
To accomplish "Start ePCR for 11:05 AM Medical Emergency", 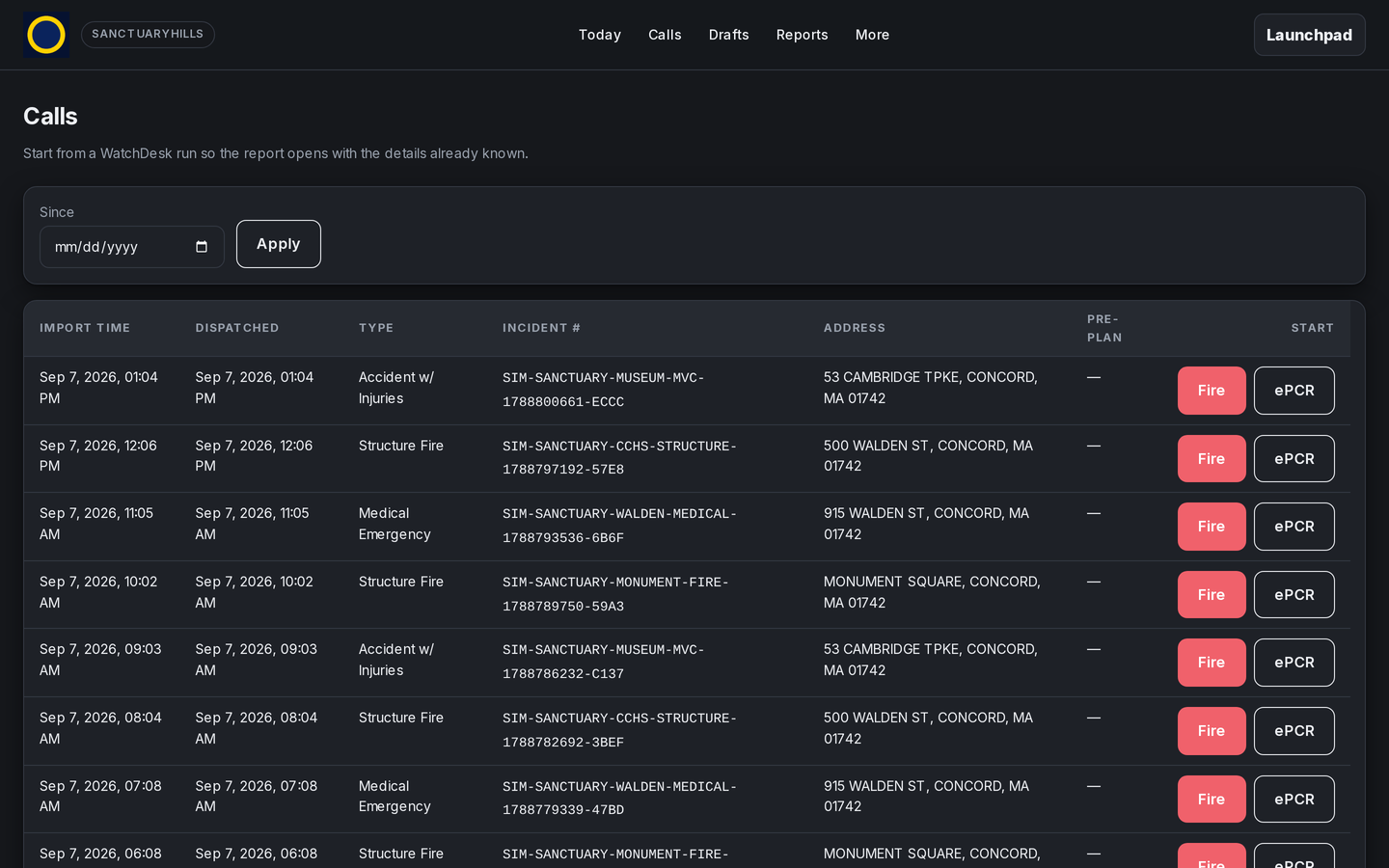I will click(x=1294, y=527).
